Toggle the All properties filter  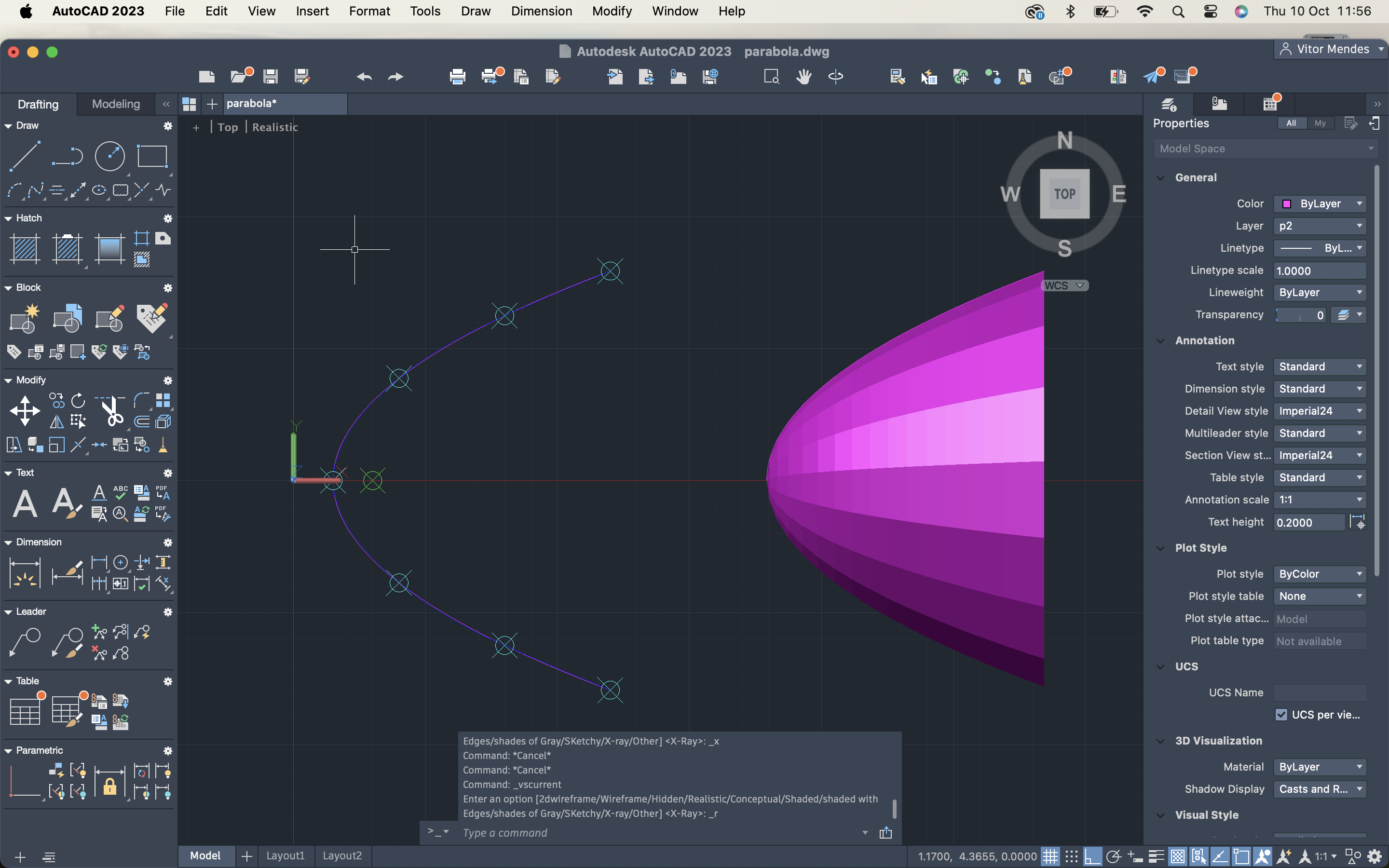tap(1291, 123)
